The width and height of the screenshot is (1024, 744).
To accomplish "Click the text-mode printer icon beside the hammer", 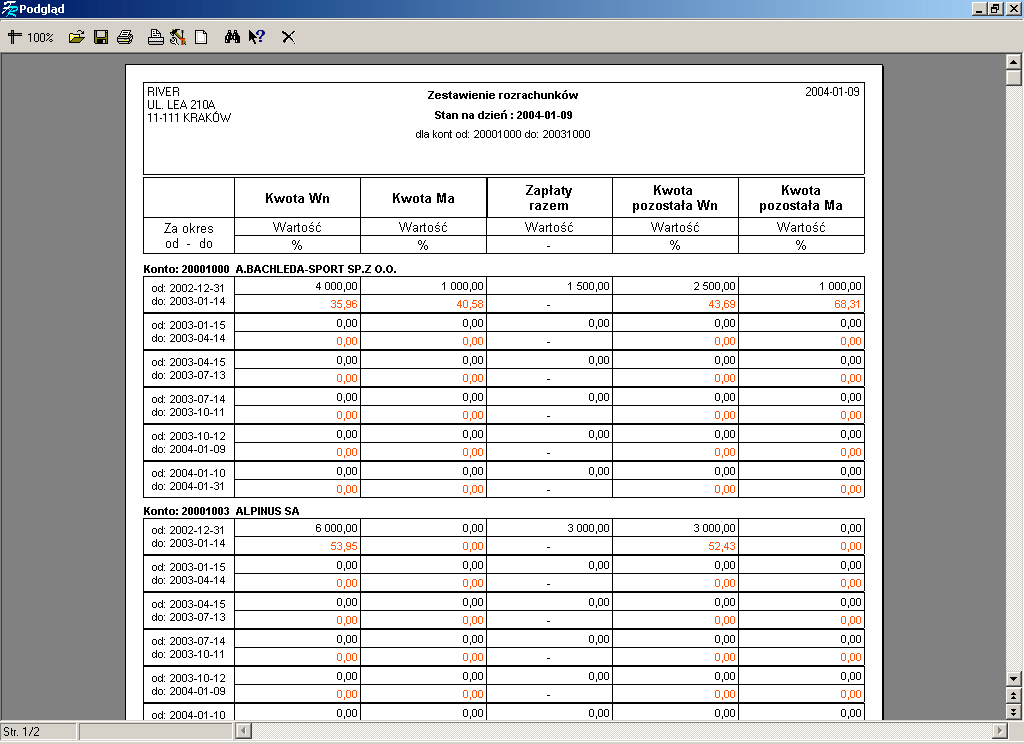I will click(155, 37).
